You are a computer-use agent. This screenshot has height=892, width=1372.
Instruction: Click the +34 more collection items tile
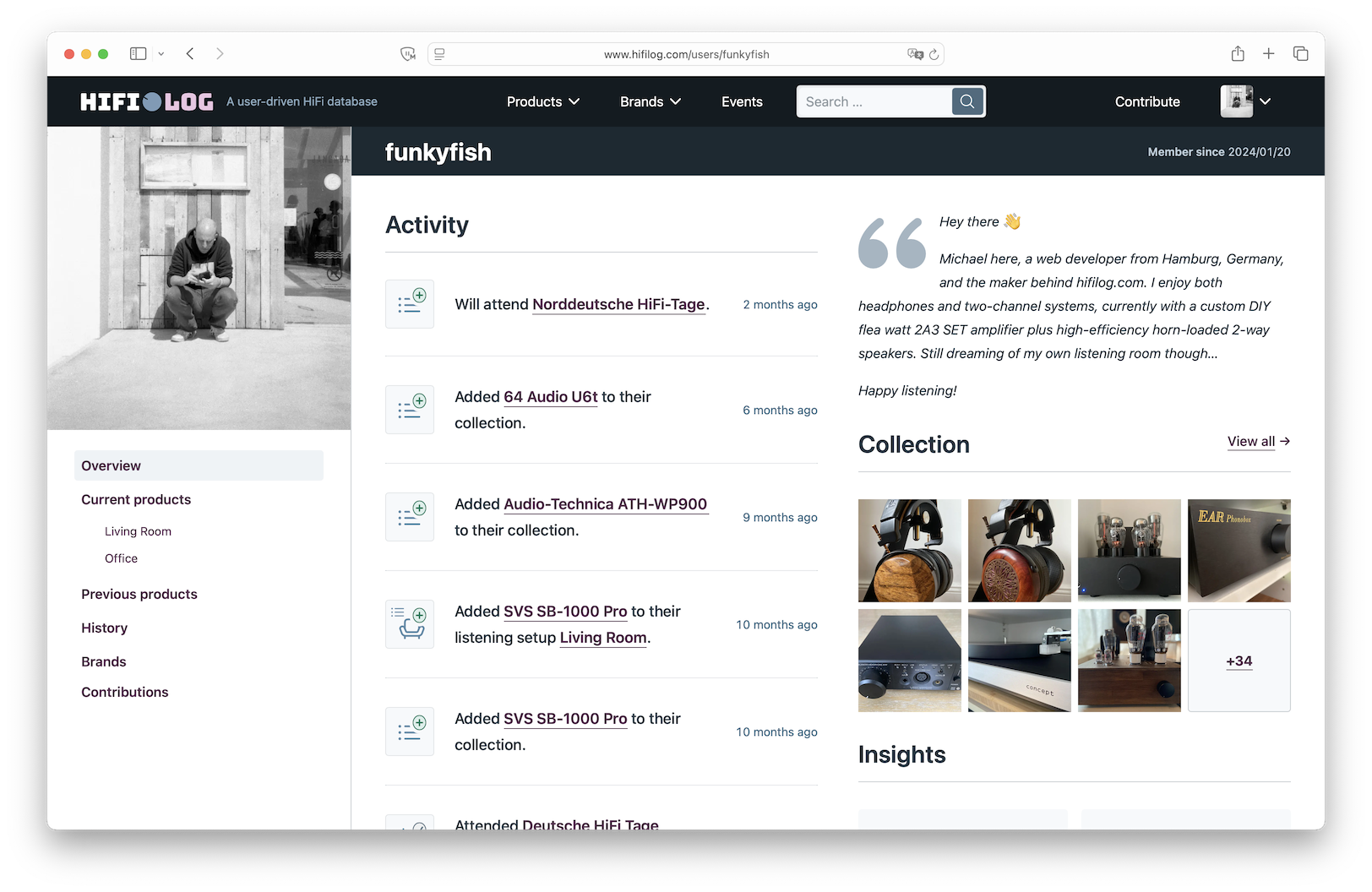1239,661
